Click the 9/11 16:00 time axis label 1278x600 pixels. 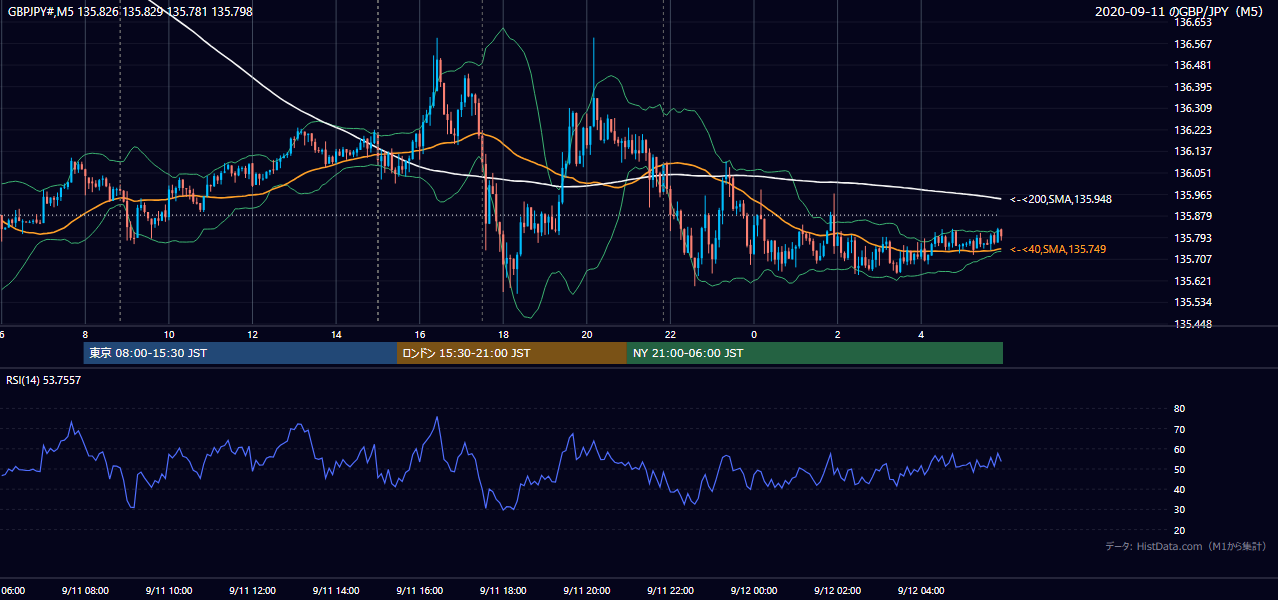pos(420,590)
